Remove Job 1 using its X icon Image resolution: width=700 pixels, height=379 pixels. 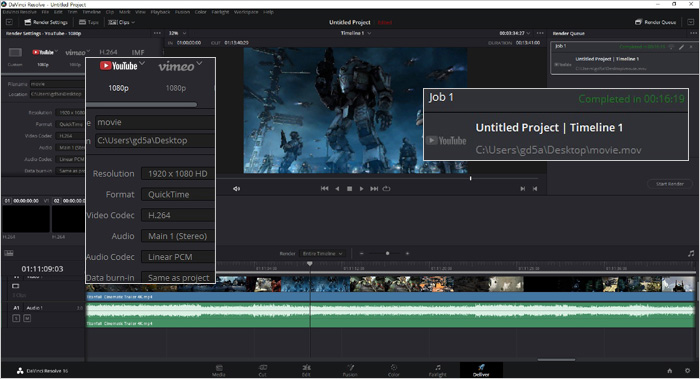click(691, 46)
